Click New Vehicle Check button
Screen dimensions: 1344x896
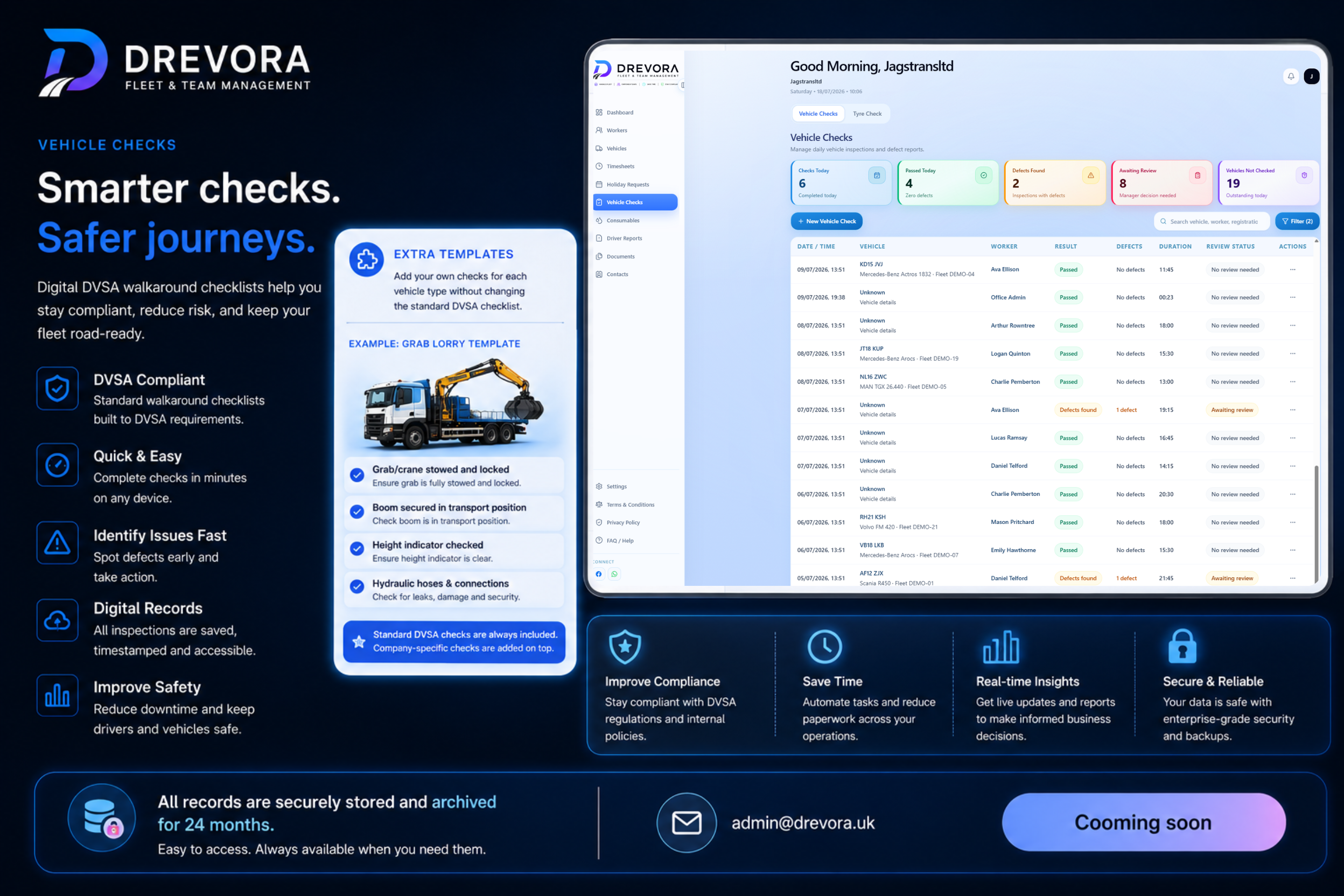pyautogui.click(x=827, y=221)
